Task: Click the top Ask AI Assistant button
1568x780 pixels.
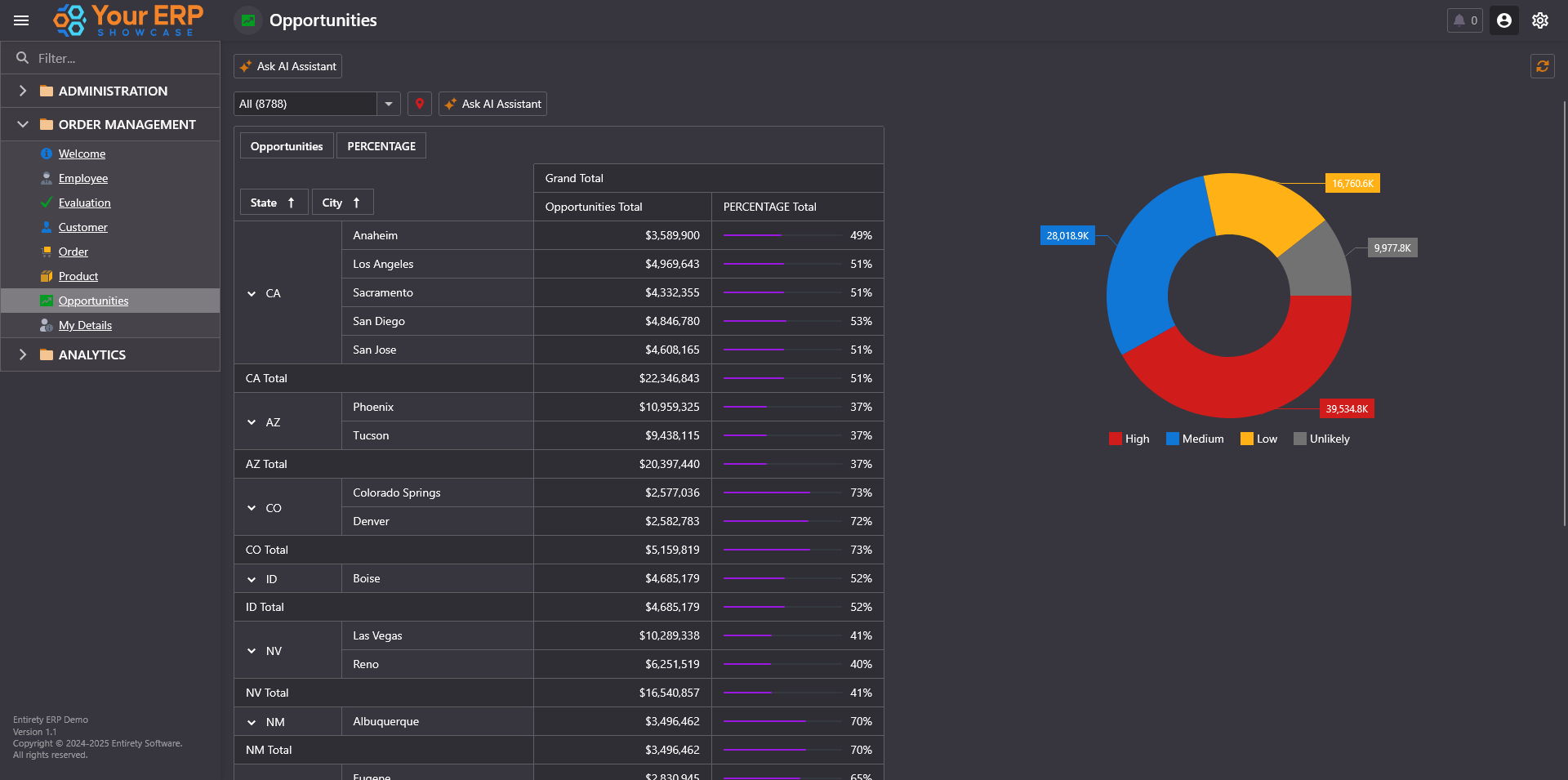Action: pos(287,66)
